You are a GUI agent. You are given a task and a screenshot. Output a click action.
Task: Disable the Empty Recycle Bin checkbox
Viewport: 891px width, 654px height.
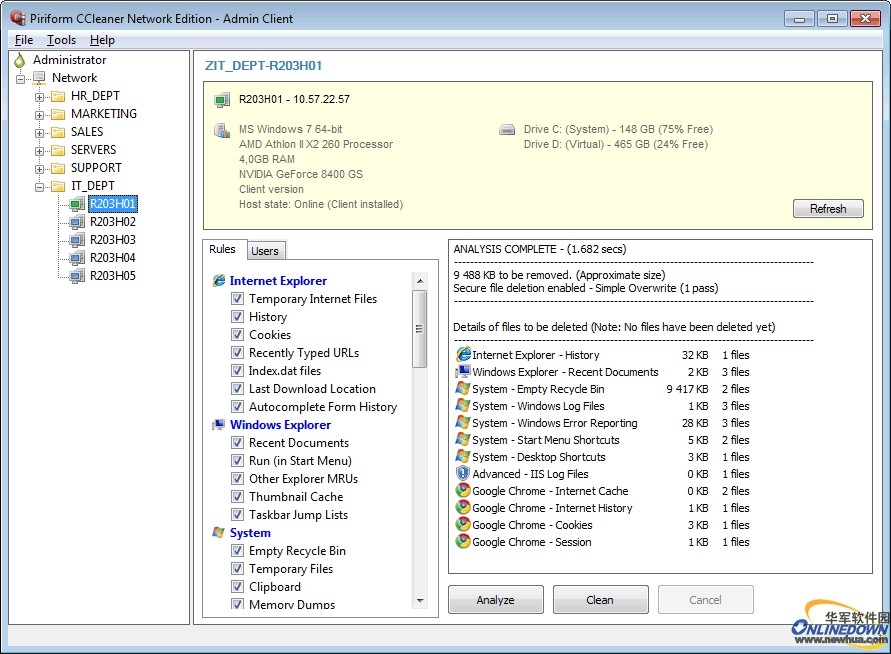(237, 551)
